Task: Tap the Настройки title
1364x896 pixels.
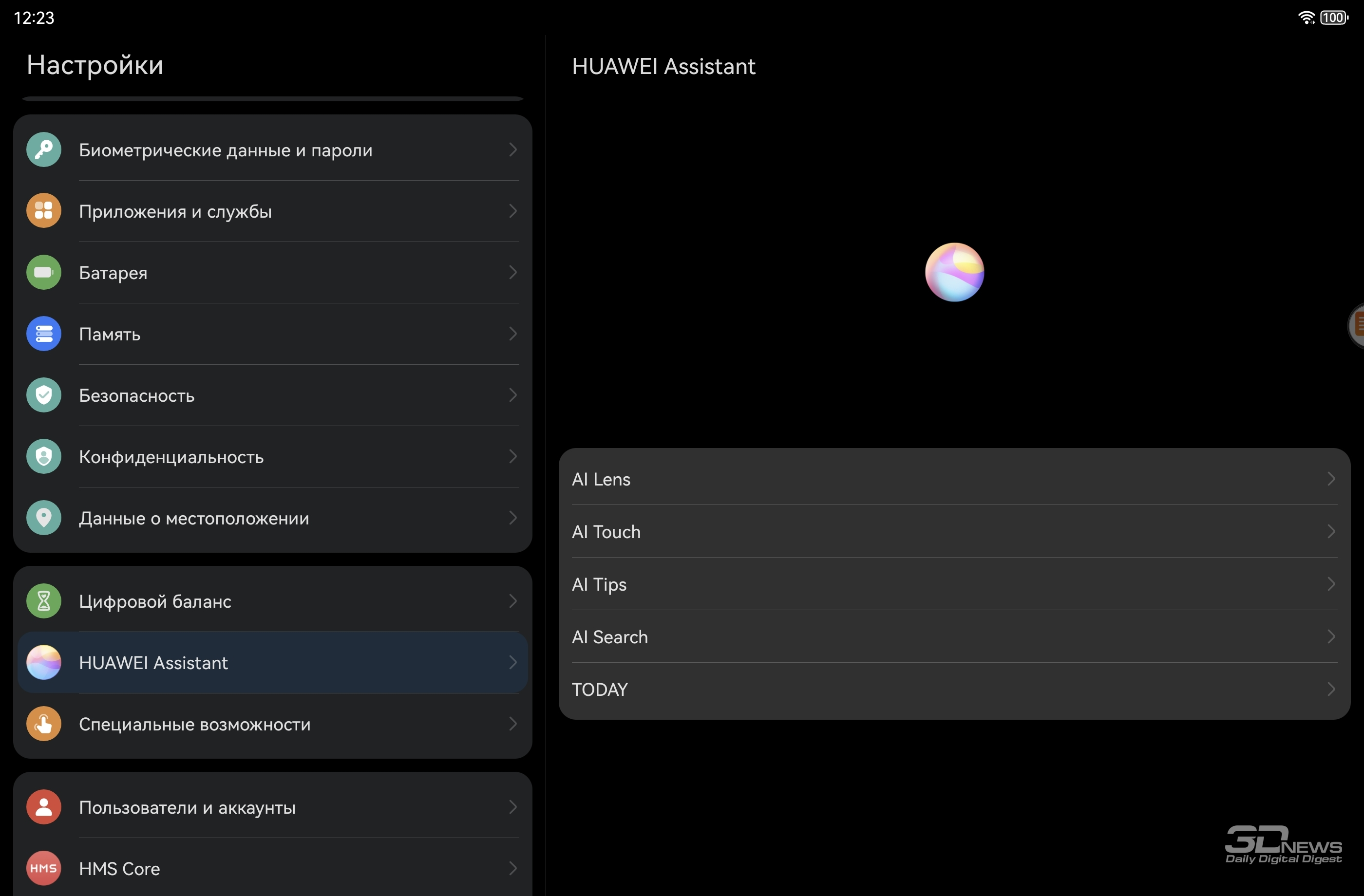Action: click(x=95, y=65)
